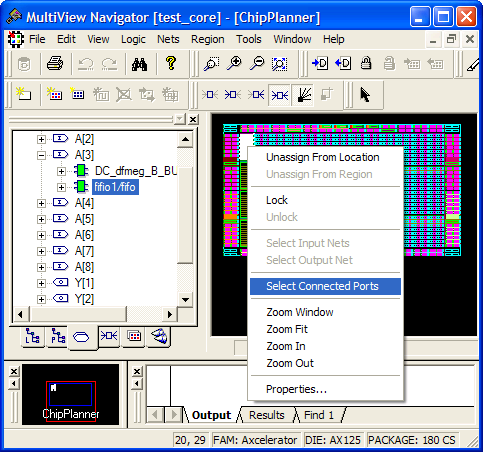Open the hierarchy panel dropdown arrow
This screenshot has width=483, height=452.
(x=180, y=119)
